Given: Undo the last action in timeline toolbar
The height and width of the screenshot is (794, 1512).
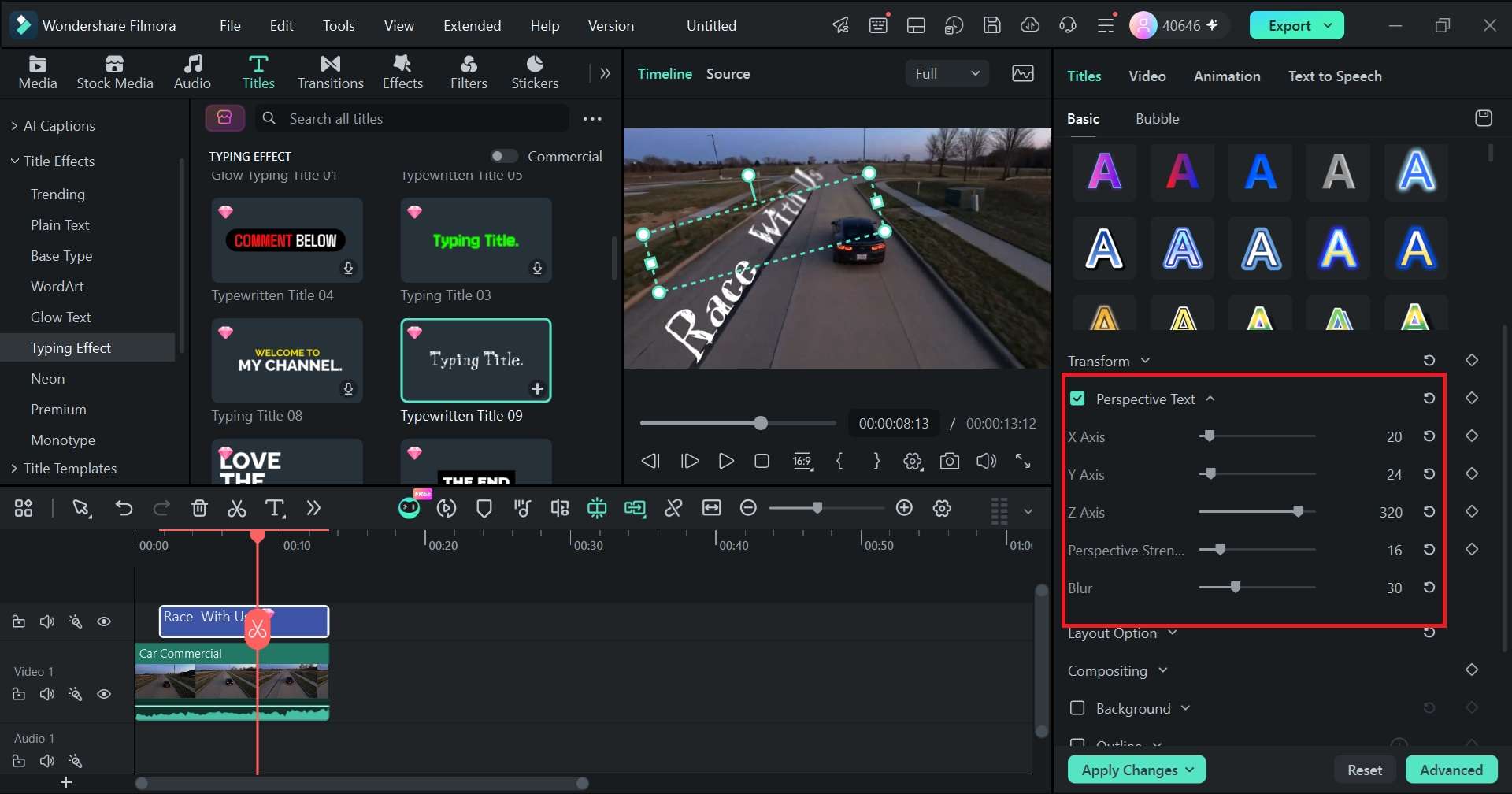Looking at the screenshot, I should (x=124, y=509).
